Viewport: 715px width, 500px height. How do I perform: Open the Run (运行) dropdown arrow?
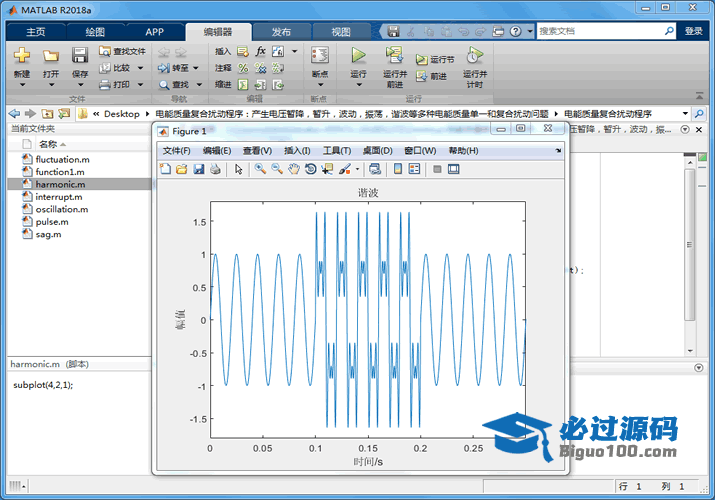(x=358, y=85)
